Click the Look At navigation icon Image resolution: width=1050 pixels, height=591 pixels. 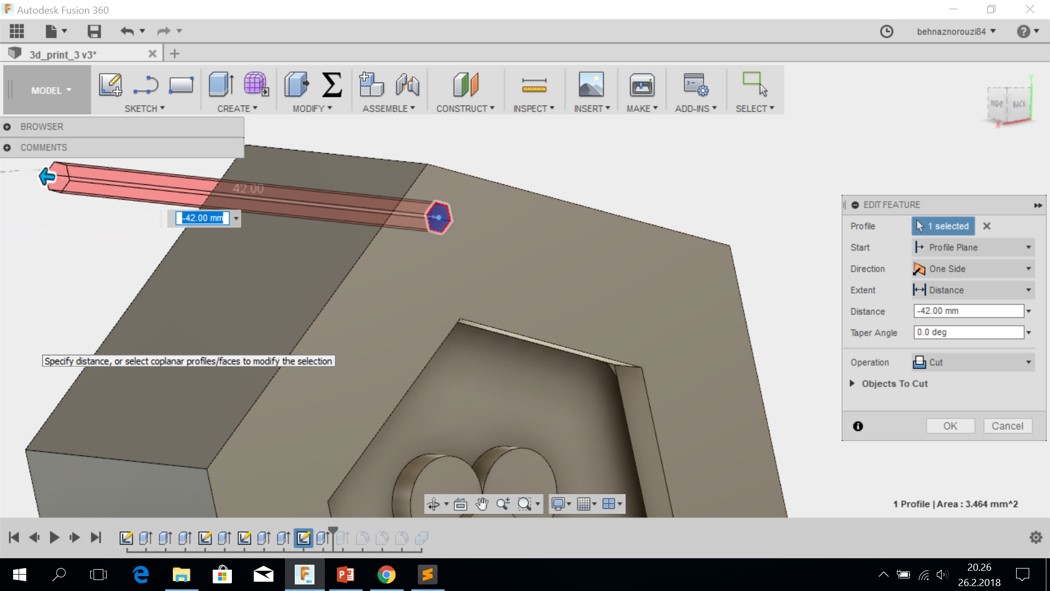point(460,504)
